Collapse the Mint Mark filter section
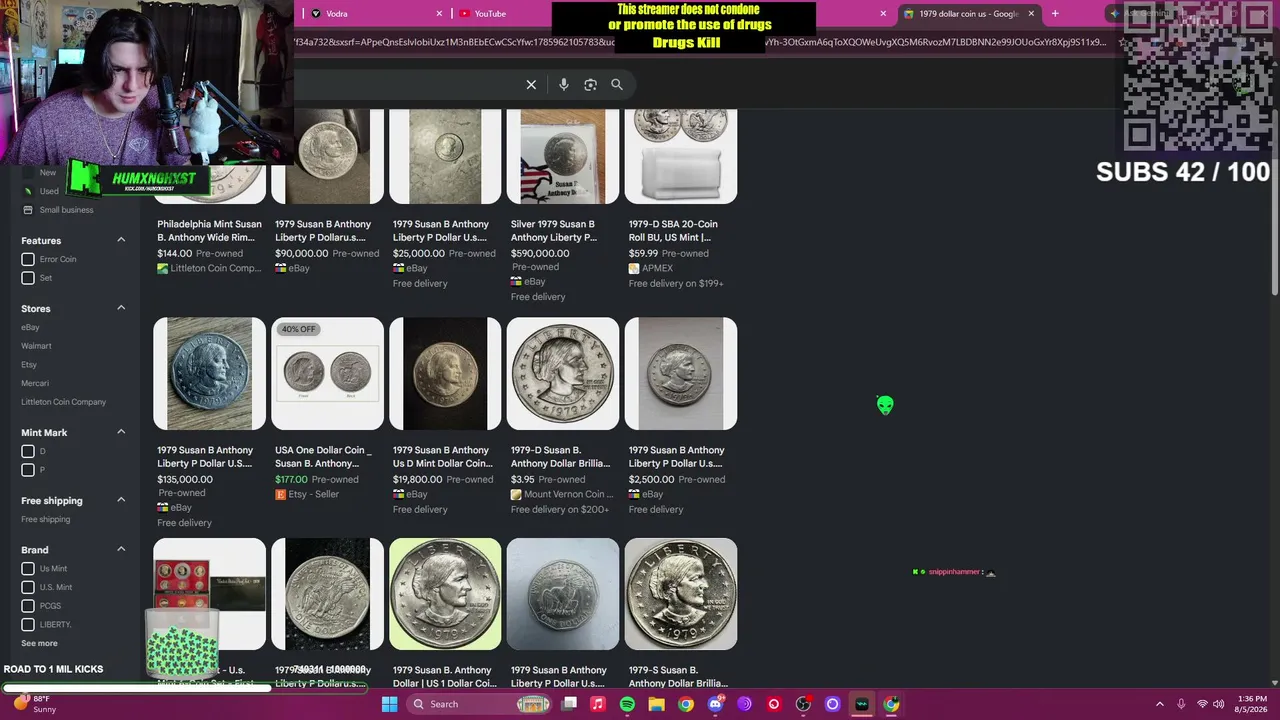Image resolution: width=1280 pixels, height=720 pixels. pos(121,432)
